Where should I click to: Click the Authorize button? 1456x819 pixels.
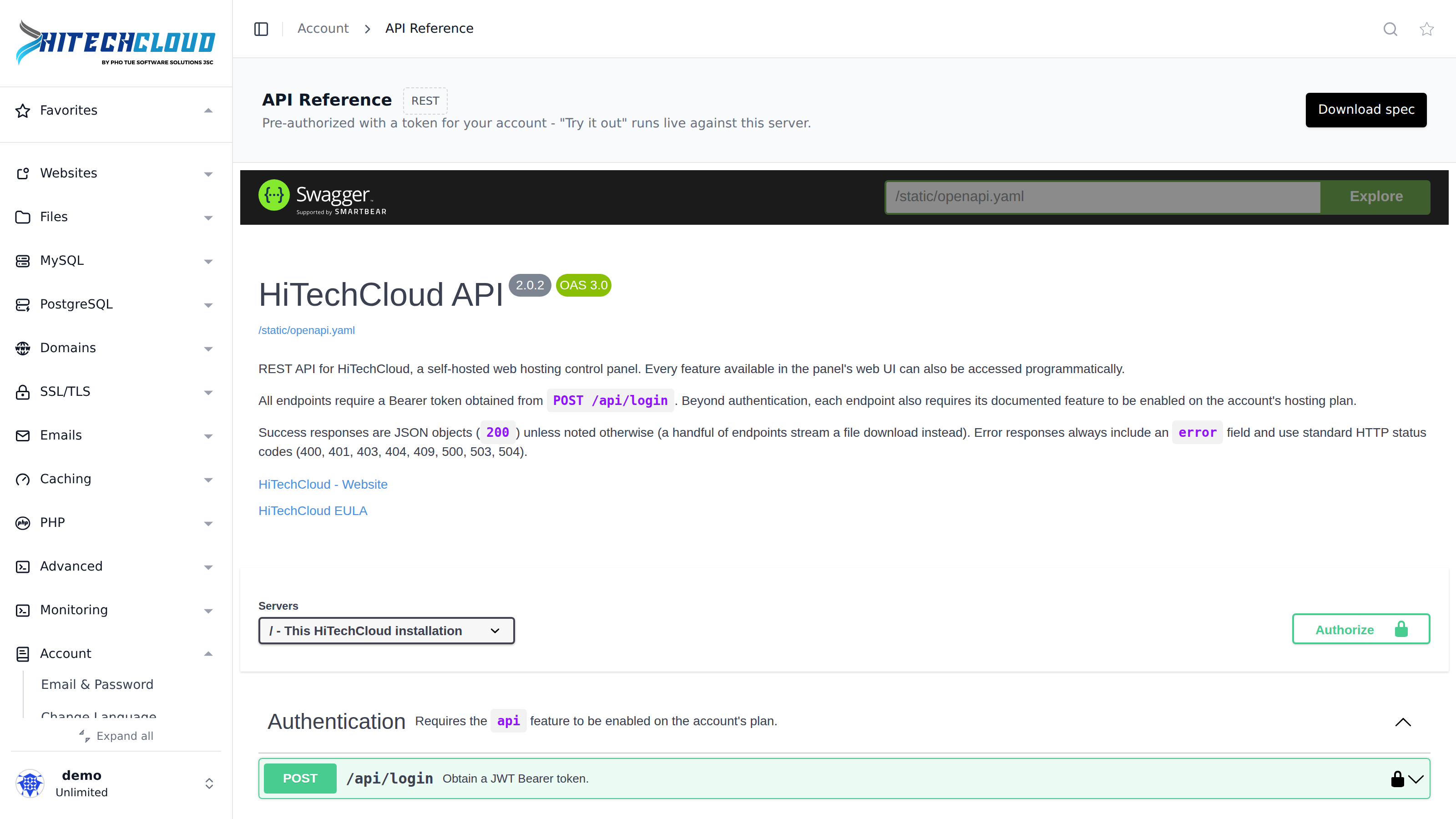[x=1360, y=629]
